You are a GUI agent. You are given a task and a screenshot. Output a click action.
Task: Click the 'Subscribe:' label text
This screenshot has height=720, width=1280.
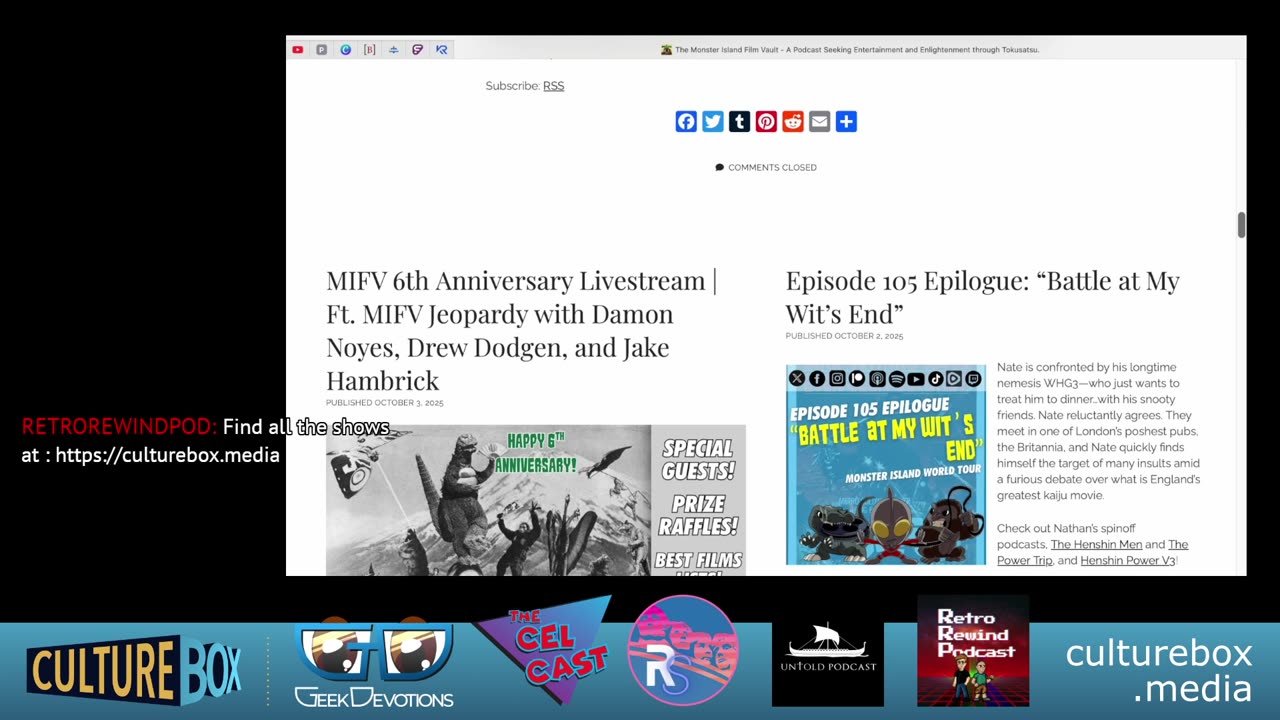point(512,86)
